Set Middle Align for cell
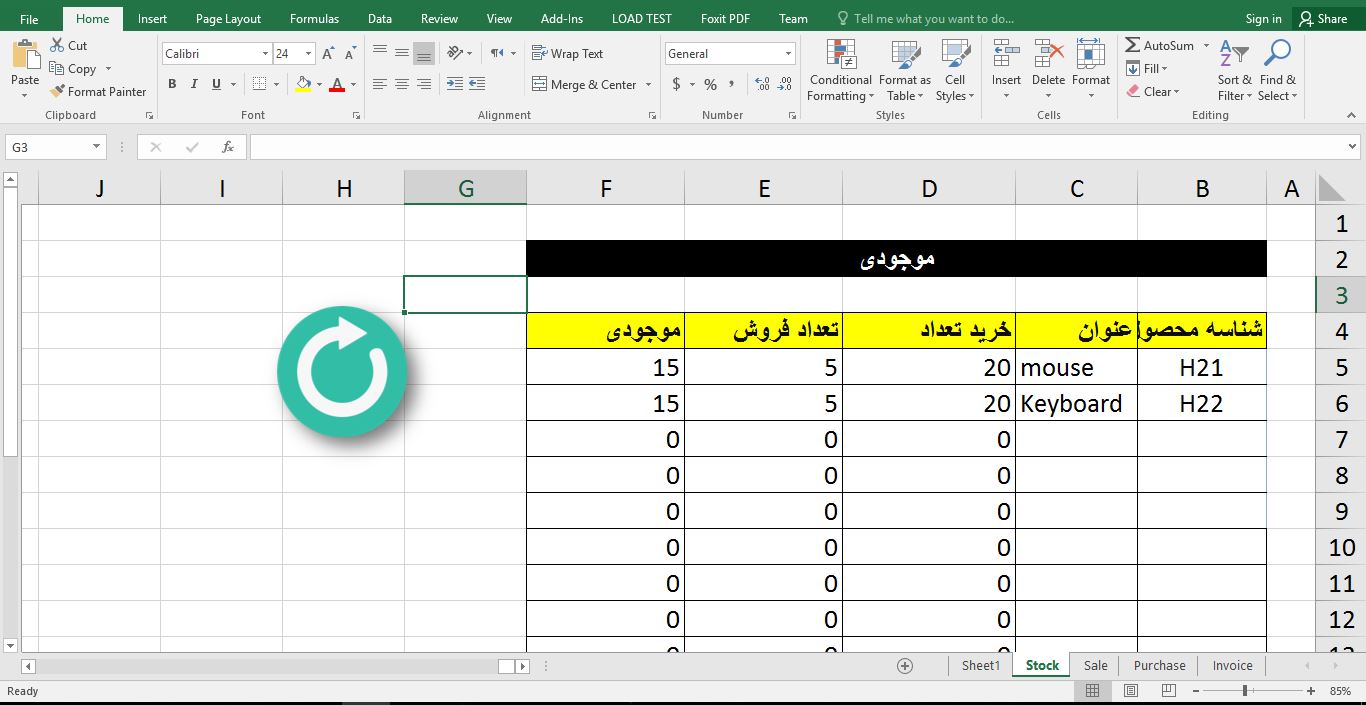 [x=402, y=53]
